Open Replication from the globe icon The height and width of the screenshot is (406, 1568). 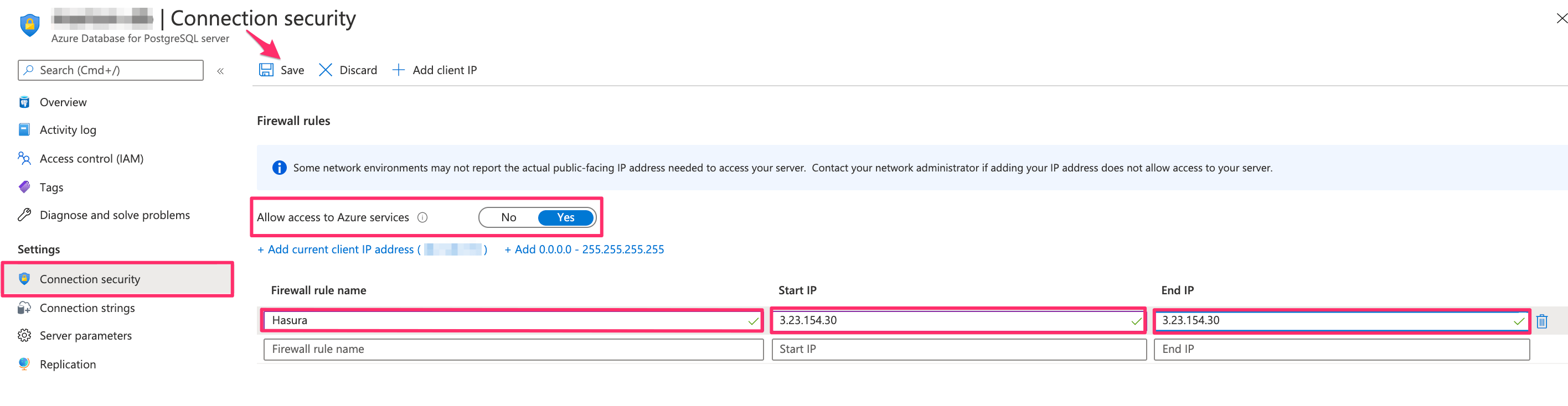pos(24,364)
